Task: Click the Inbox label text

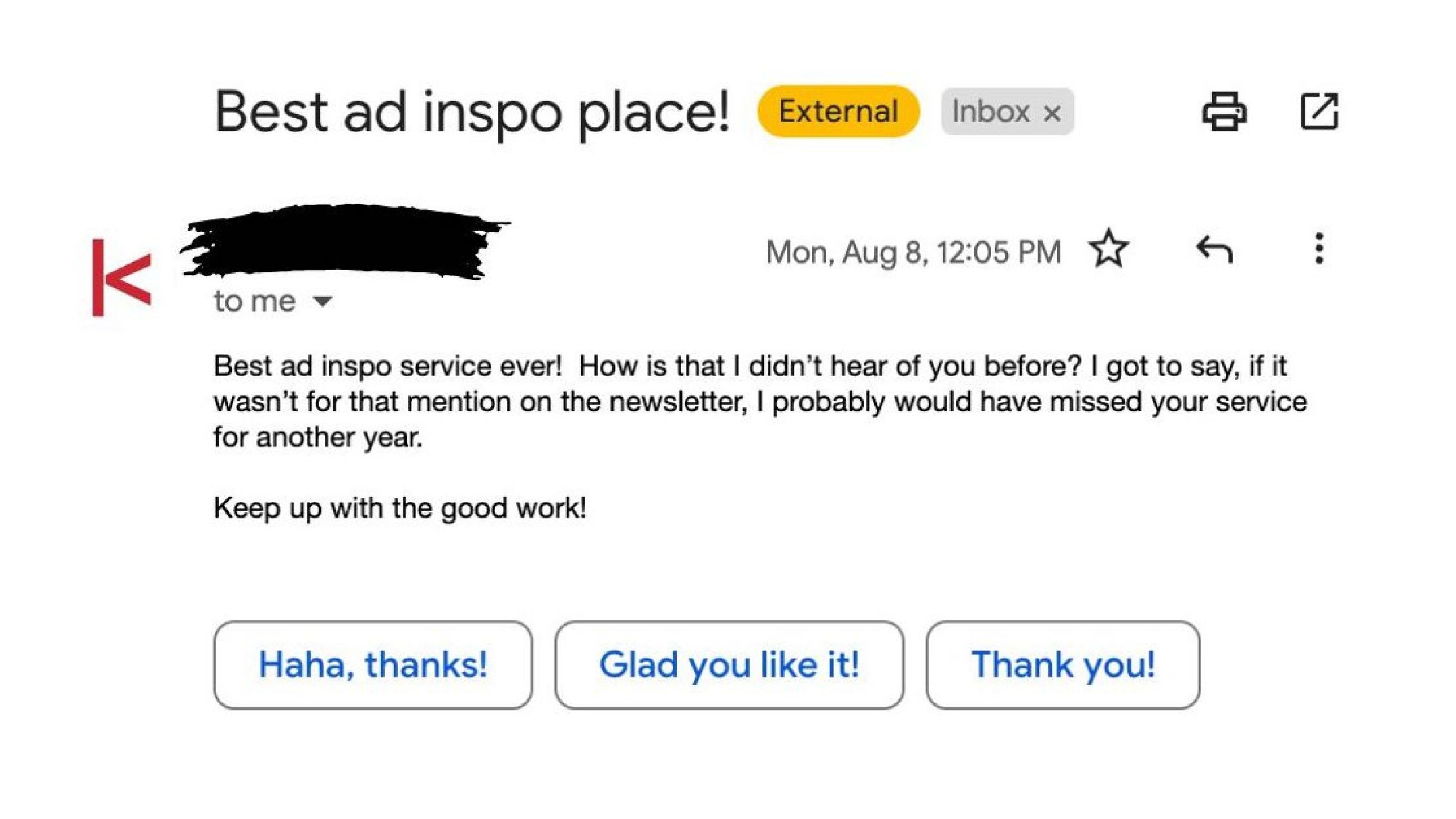Action: (x=990, y=111)
